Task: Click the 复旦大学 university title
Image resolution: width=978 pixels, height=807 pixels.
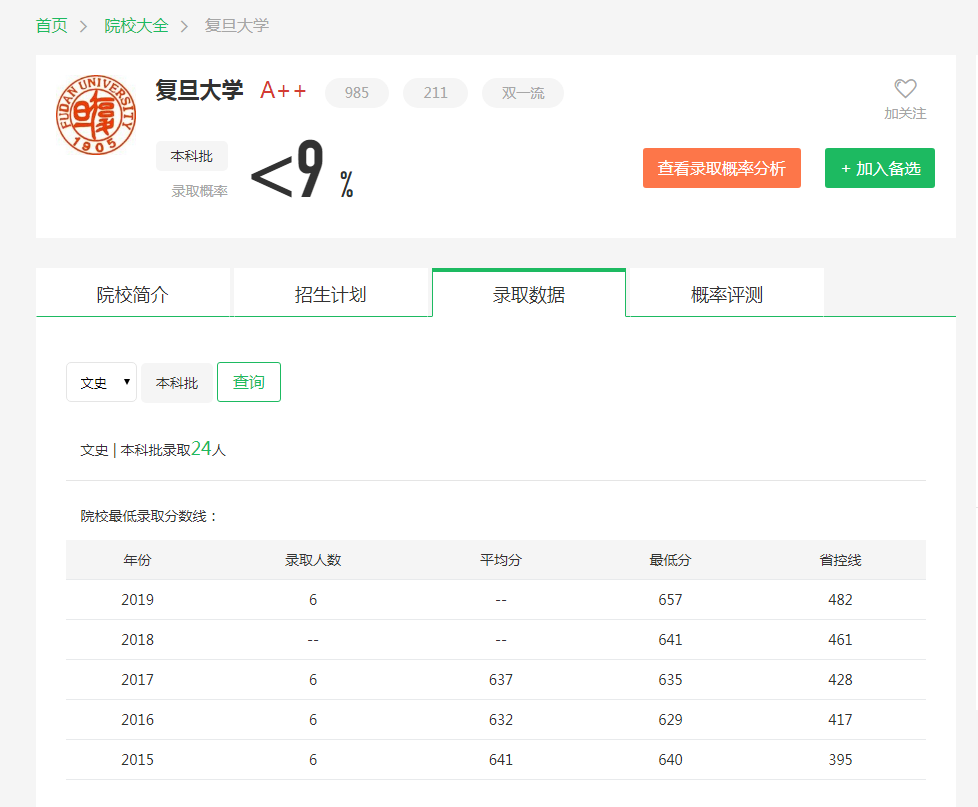Action: pos(199,90)
